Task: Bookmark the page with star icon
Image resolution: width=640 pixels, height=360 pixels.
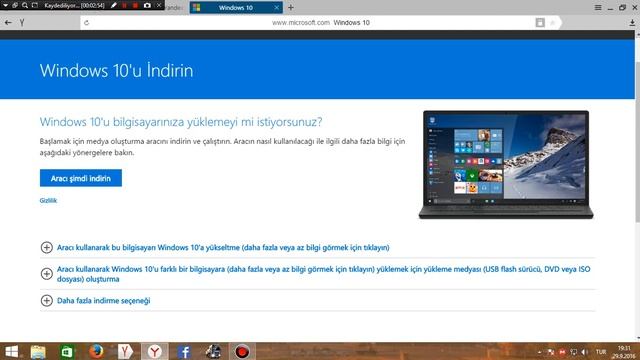Action: click(553, 23)
